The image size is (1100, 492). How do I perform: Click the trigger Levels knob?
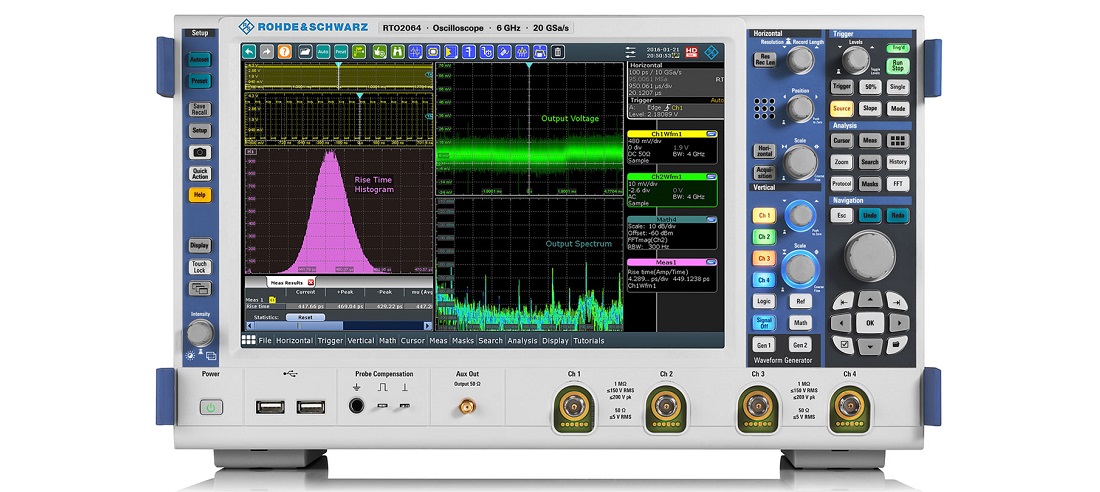coord(856,60)
